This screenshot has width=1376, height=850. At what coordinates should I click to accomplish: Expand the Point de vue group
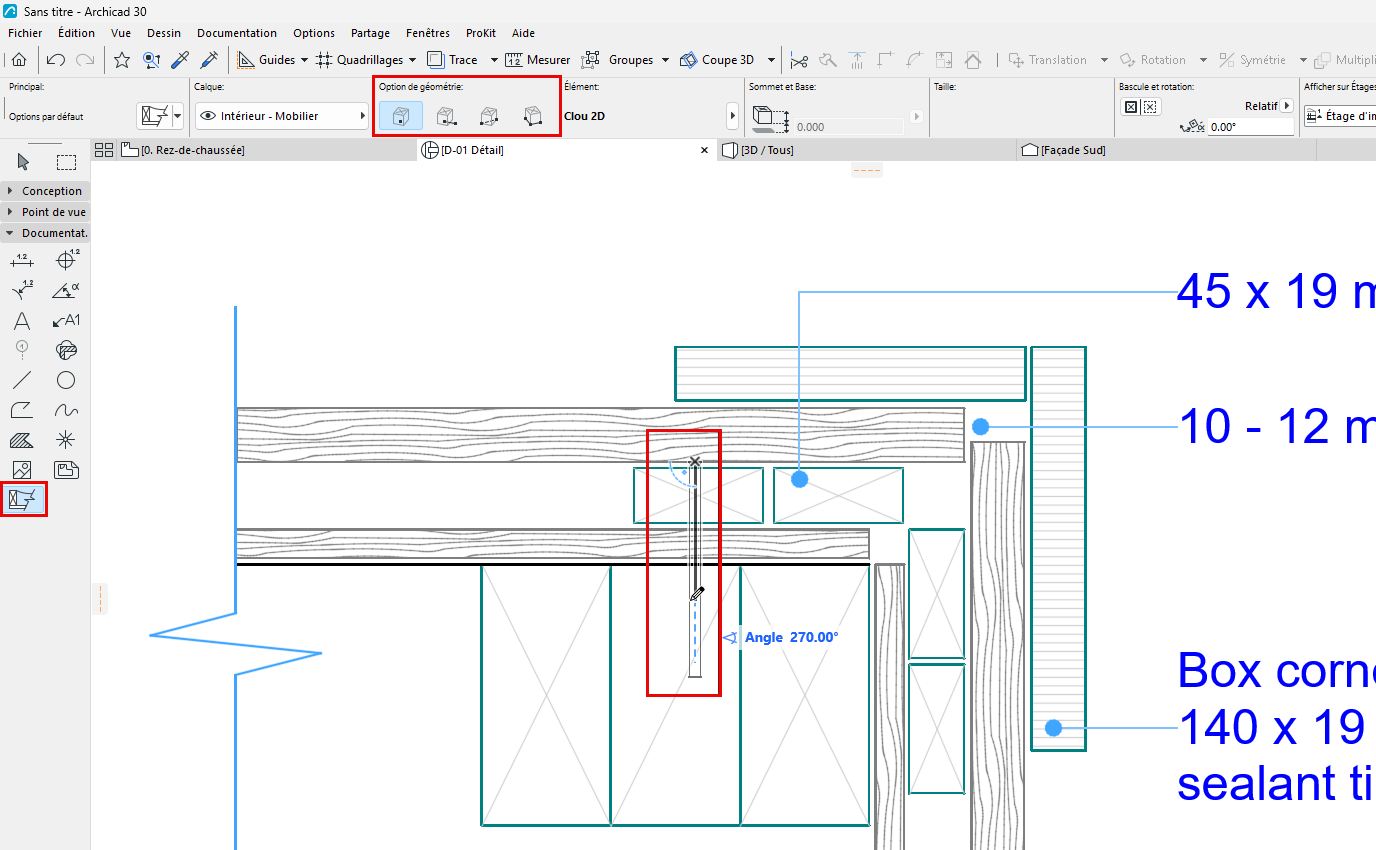point(46,212)
